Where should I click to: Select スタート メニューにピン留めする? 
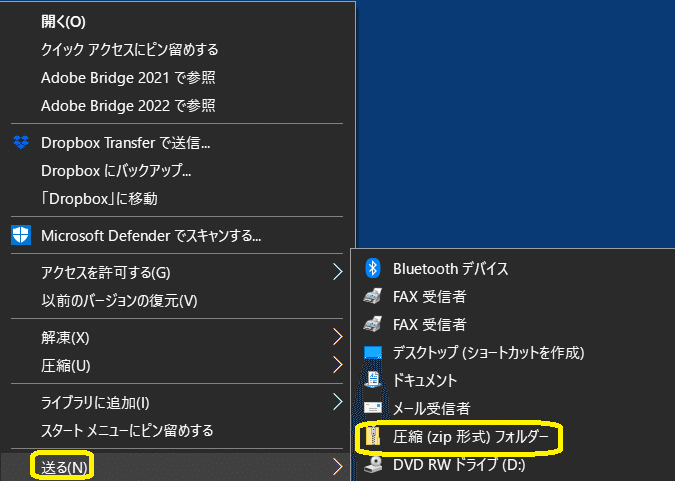[127, 430]
